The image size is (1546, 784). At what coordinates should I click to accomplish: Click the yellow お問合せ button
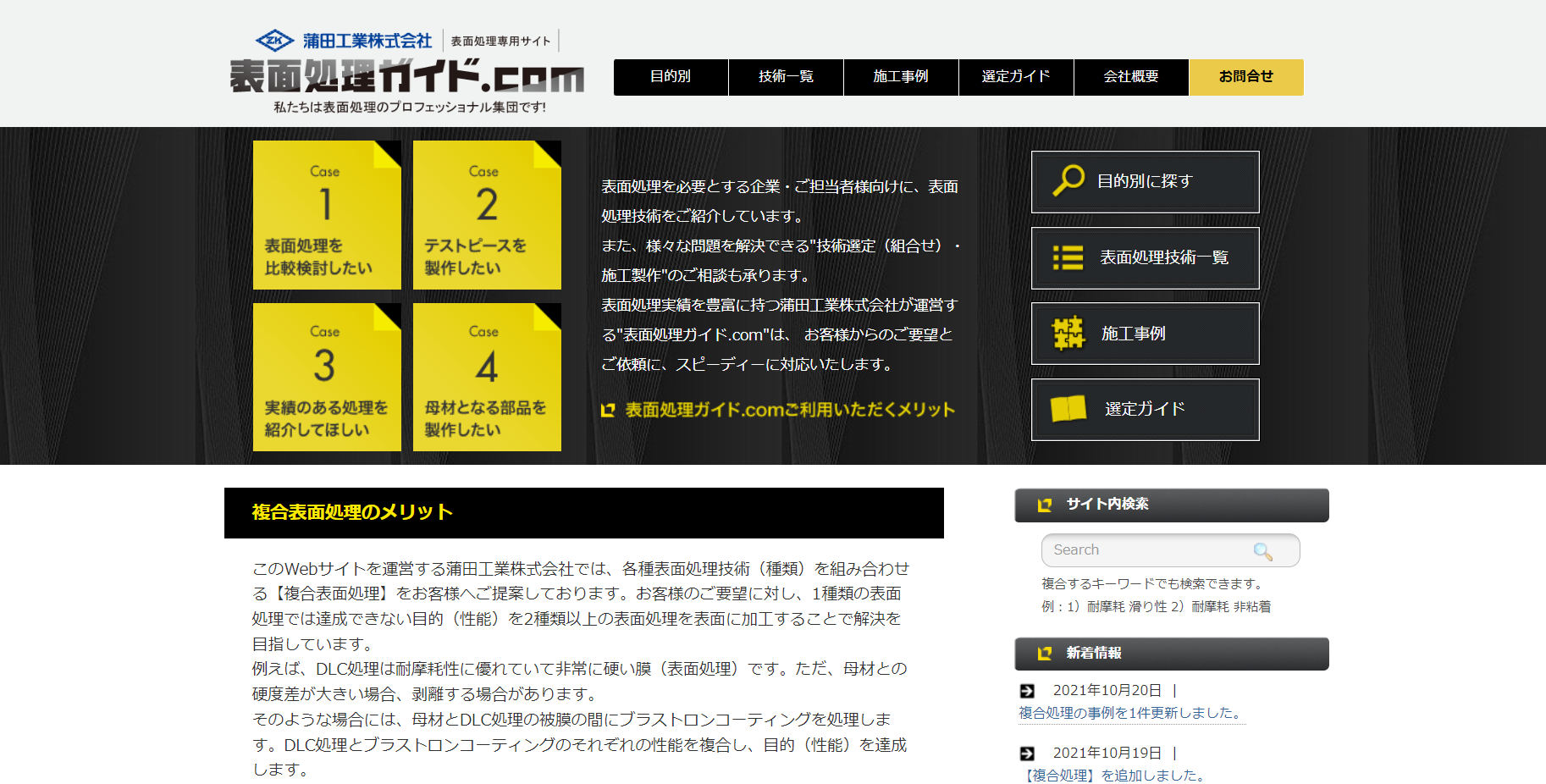point(1245,77)
